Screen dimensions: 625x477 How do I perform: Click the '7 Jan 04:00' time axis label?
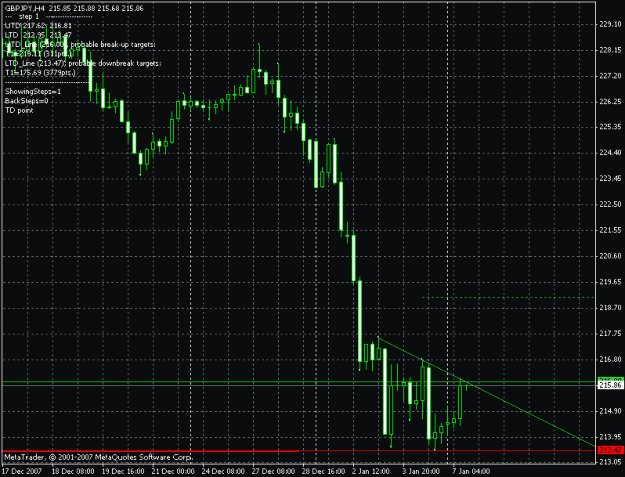(471, 471)
